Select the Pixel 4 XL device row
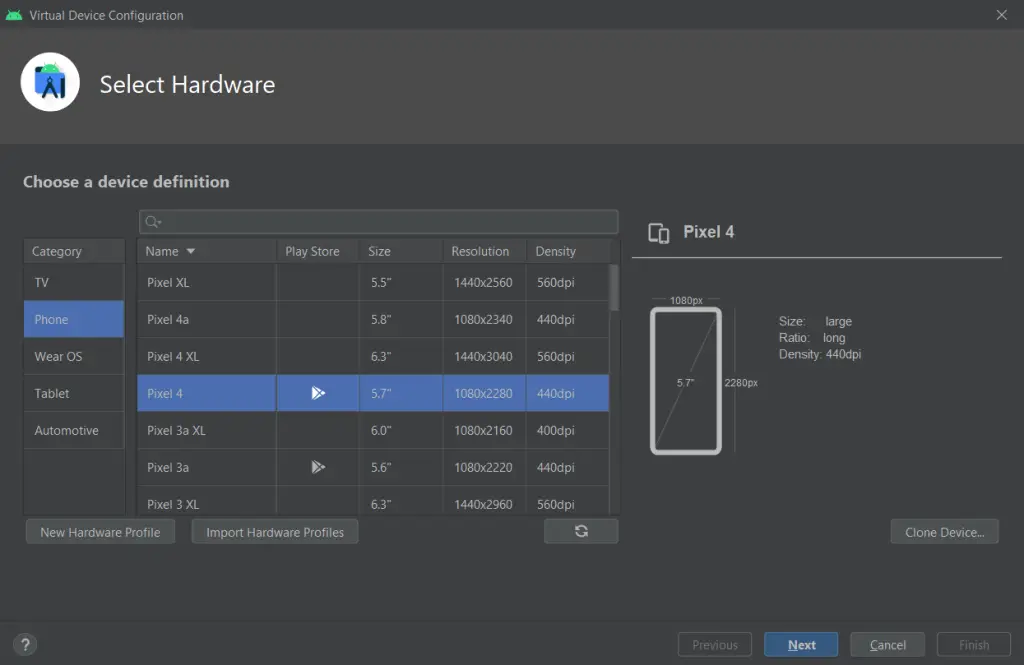The width and height of the screenshot is (1024, 665). coord(373,356)
